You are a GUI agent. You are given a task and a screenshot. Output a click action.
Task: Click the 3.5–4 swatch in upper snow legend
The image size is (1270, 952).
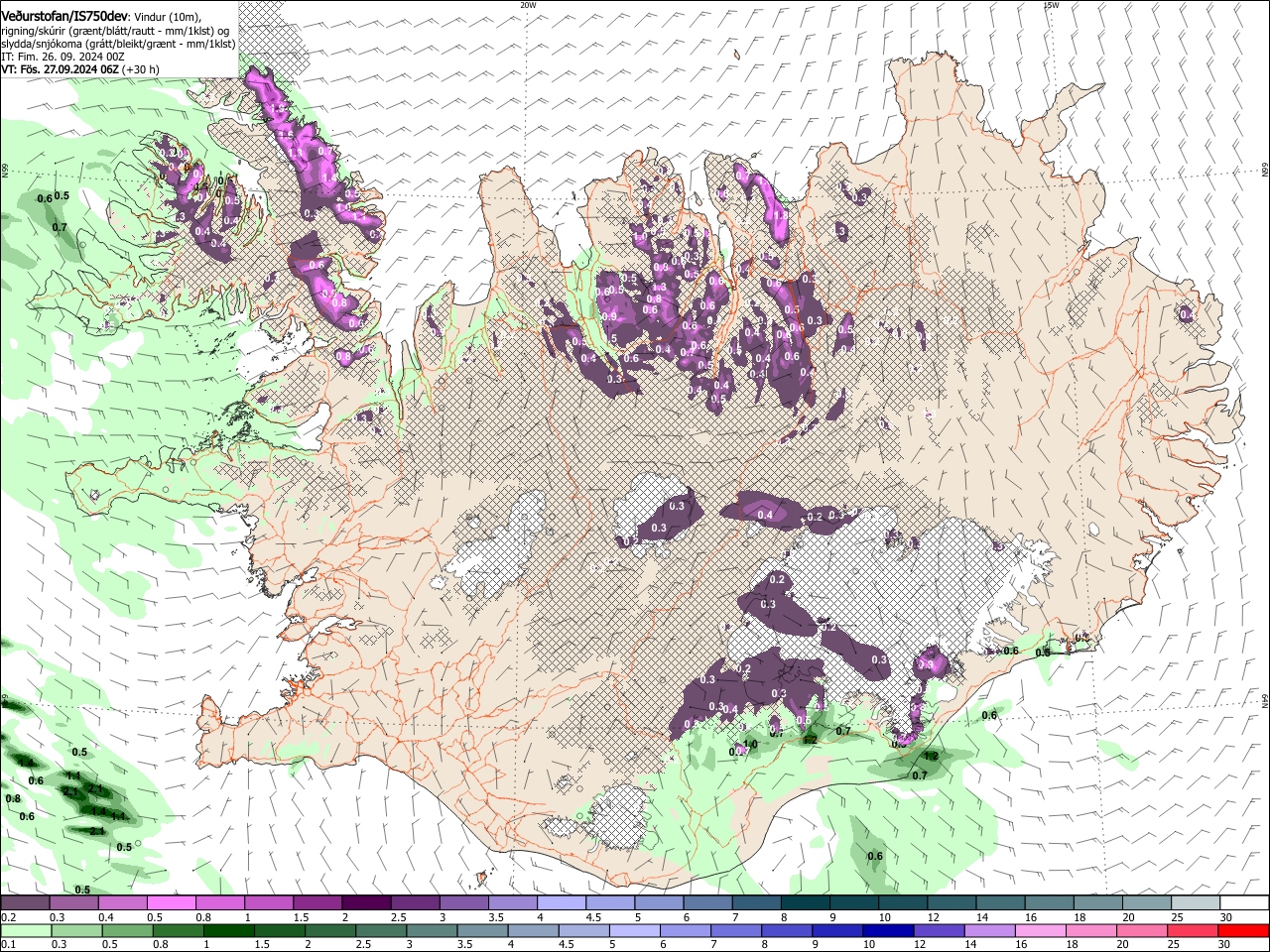tap(512, 903)
